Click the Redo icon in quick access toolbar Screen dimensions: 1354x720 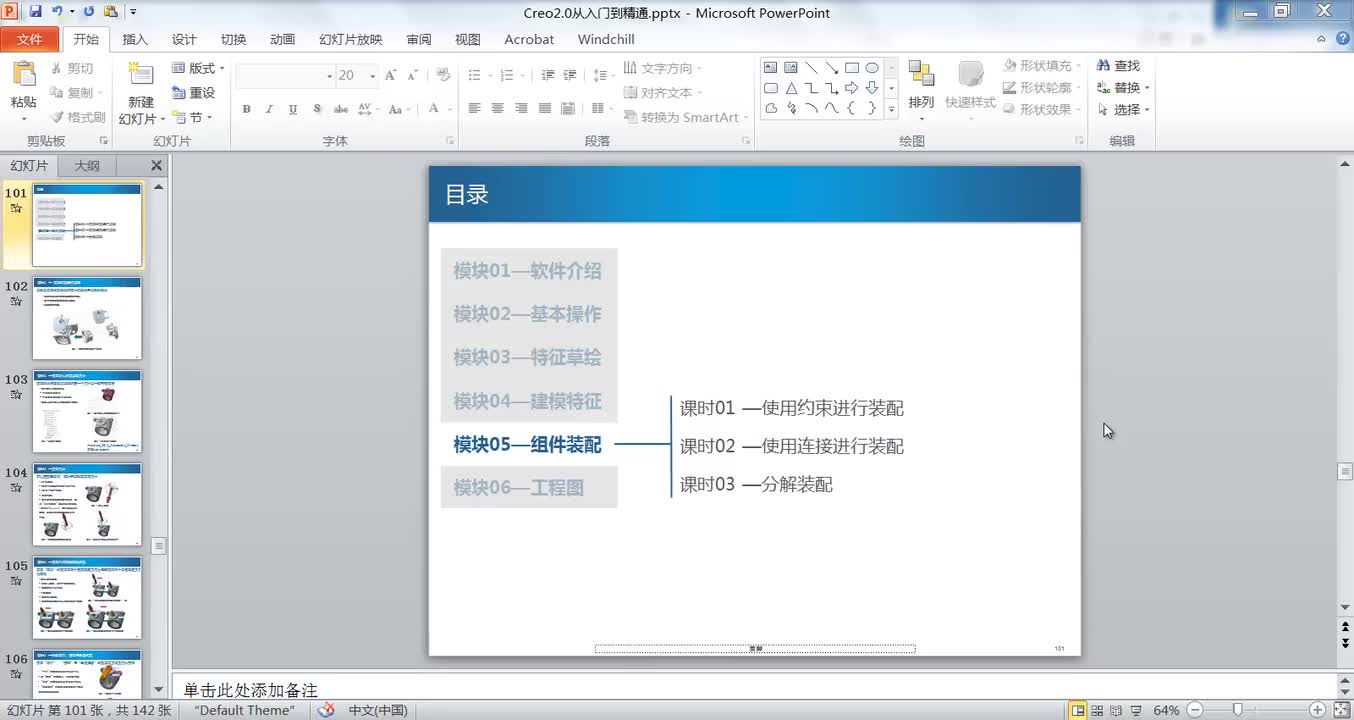[88, 12]
